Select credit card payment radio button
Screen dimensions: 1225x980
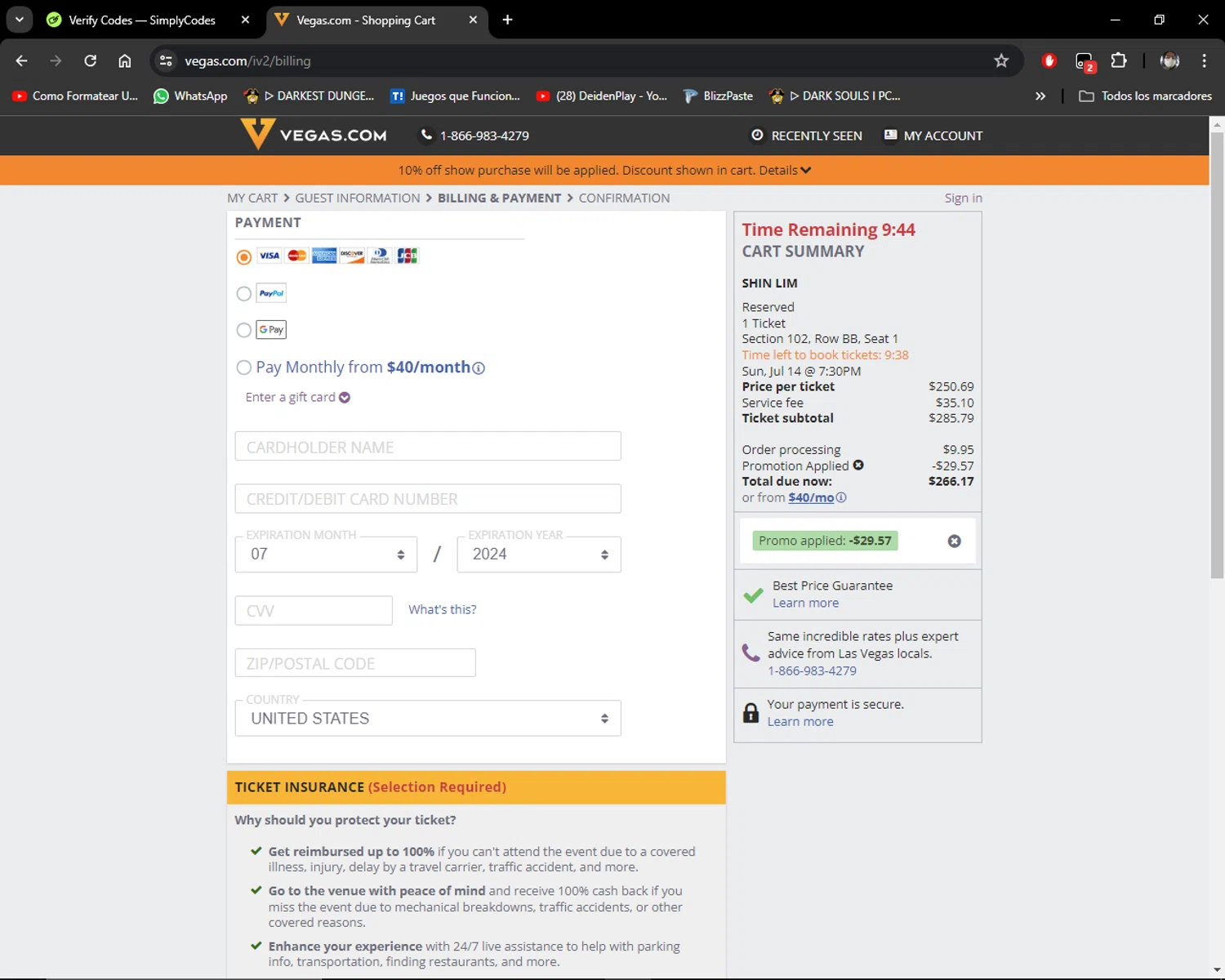pyautogui.click(x=243, y=257)
